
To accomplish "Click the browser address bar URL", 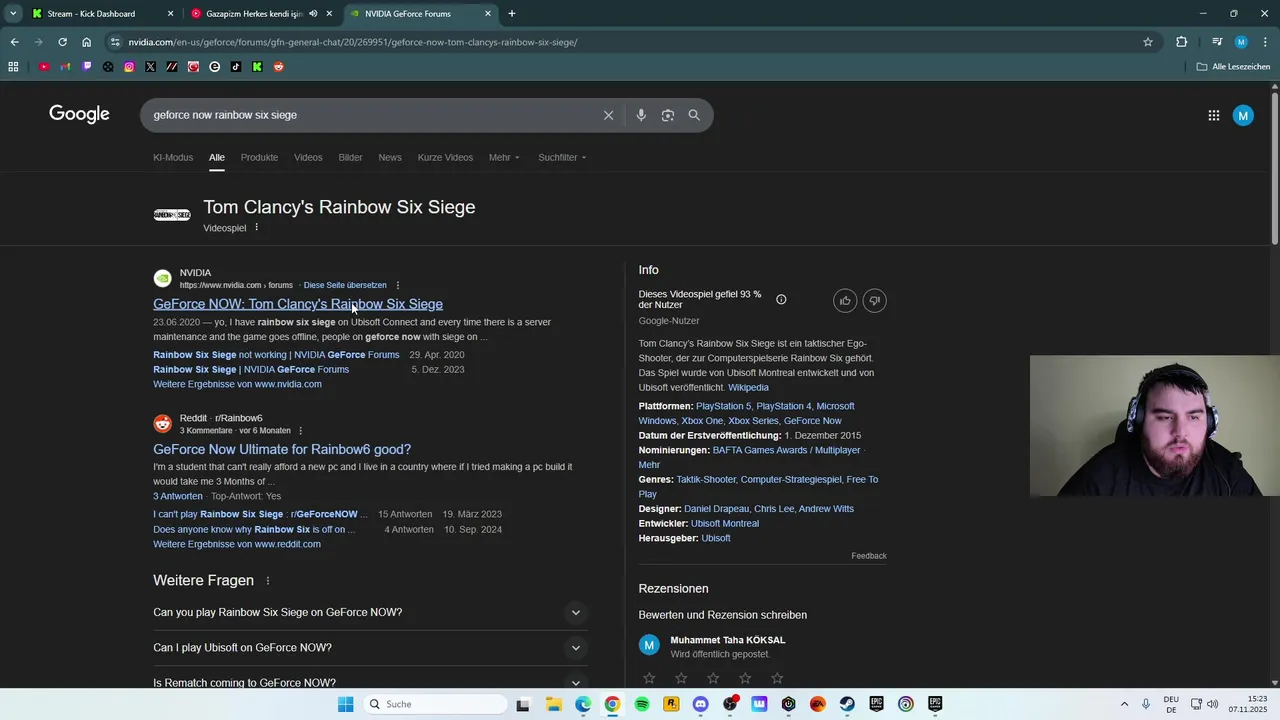I will [x=352, y=42].
